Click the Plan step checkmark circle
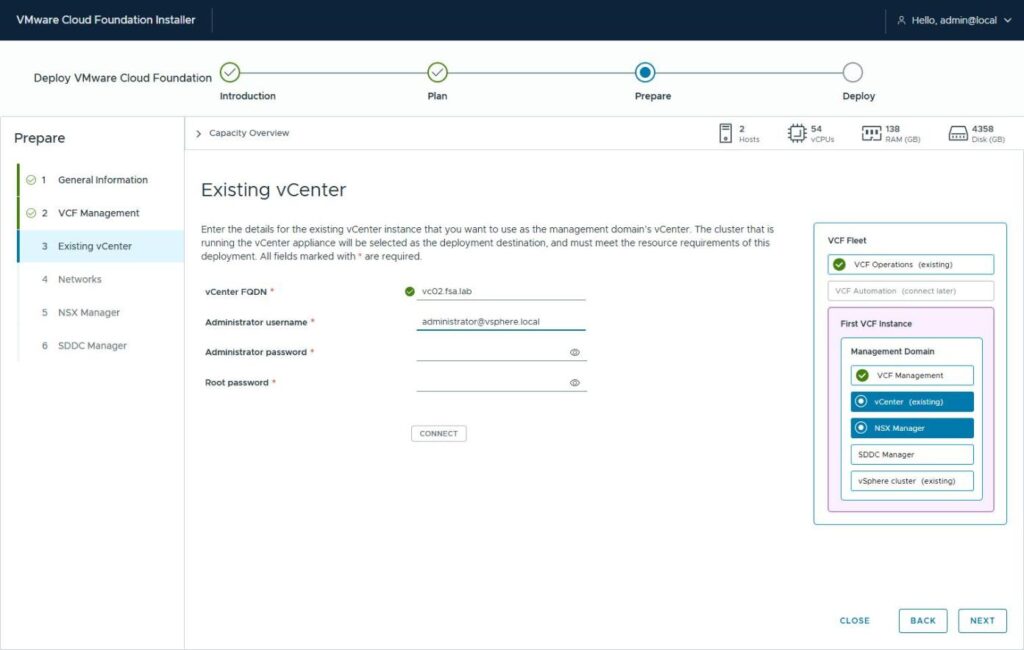This screenshot has width=1024, height=650. (x=438, y=72)
